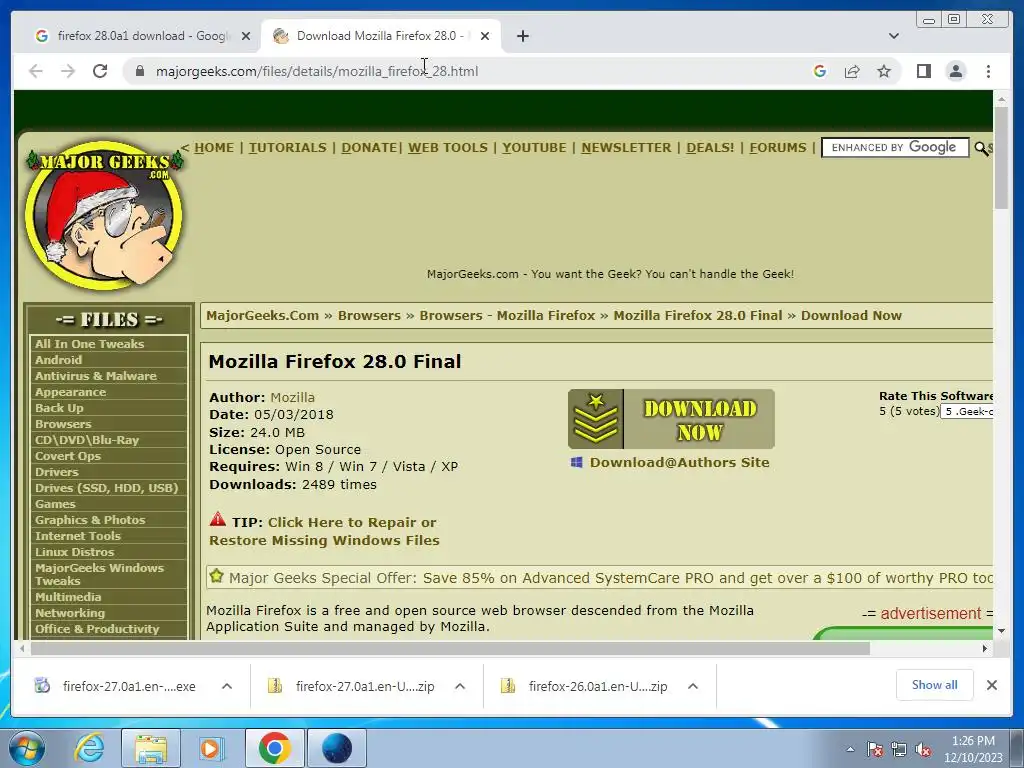Open Windows Explorer from taskbar
Viewport: 1024px width, 768px height.
point(151,748)
